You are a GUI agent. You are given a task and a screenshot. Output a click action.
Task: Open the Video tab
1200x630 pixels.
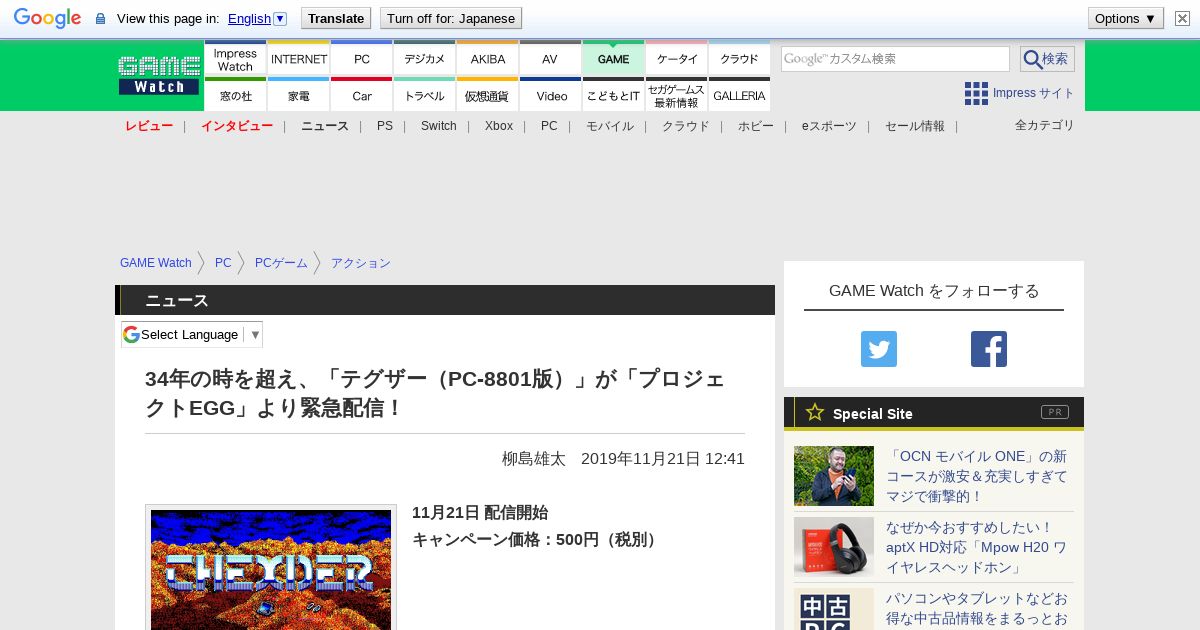(550, 95)
